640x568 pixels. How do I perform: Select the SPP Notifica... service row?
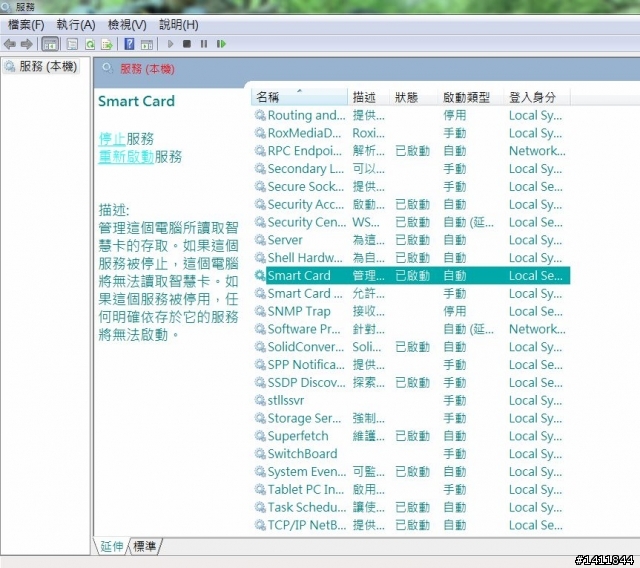pos(411,364)
